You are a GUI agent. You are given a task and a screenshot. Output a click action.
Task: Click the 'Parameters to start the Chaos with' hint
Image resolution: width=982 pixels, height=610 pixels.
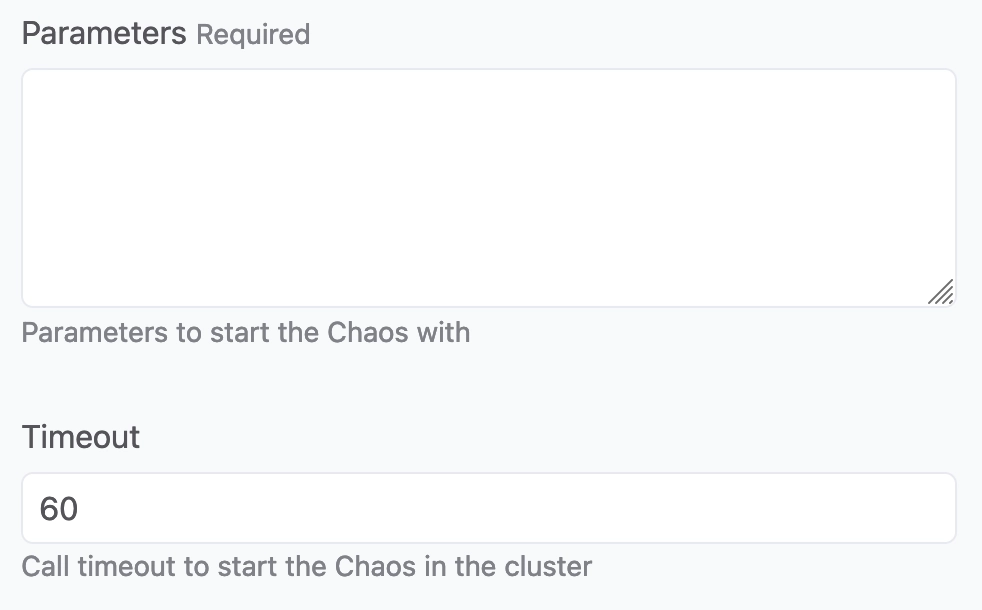tap(246, 333)
